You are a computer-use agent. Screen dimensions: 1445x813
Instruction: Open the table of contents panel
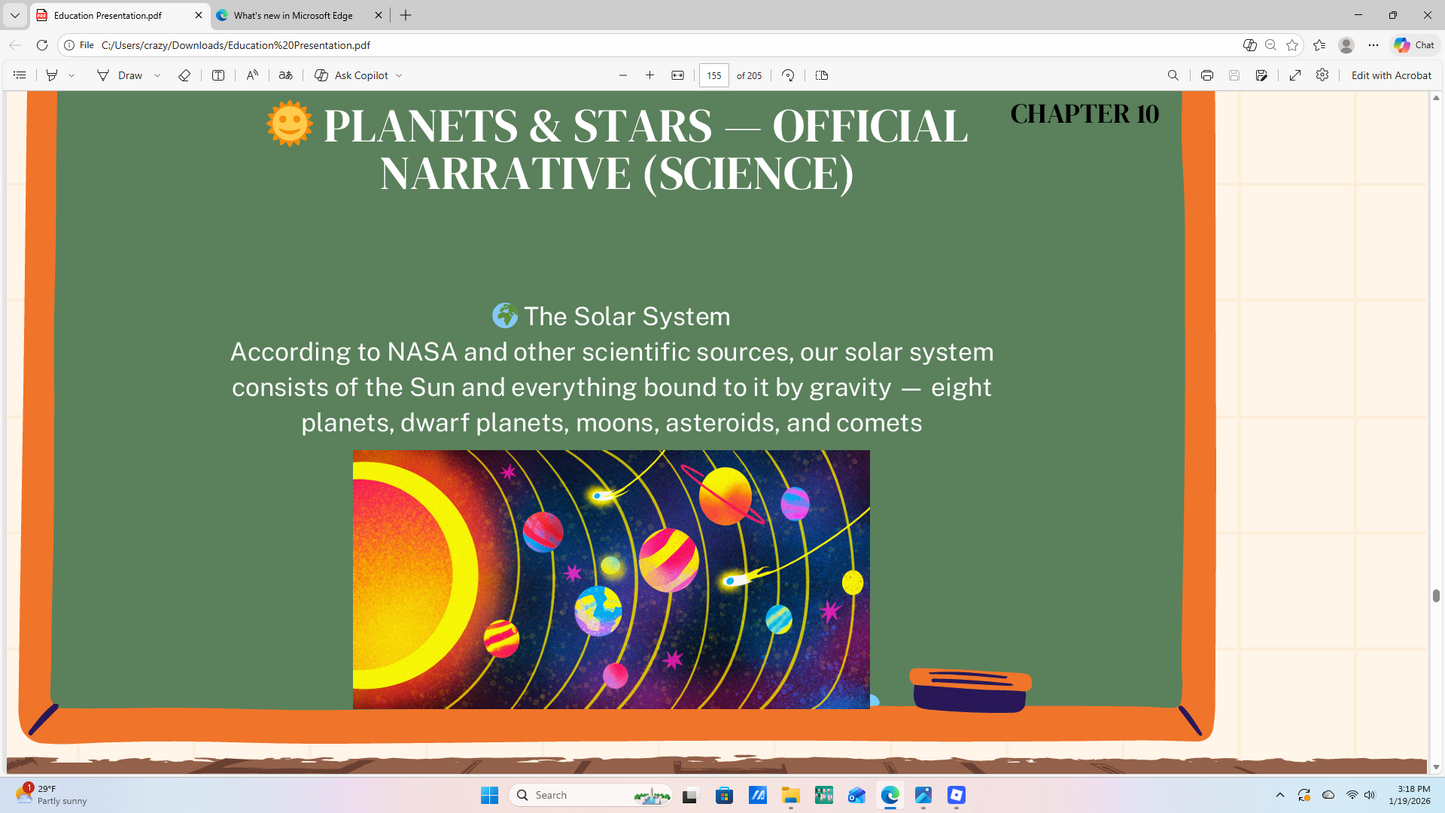(20, 75)
